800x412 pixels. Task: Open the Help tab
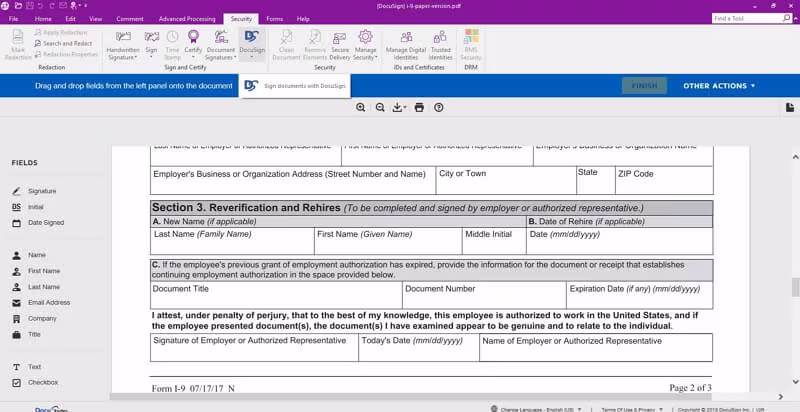[303, 19]
